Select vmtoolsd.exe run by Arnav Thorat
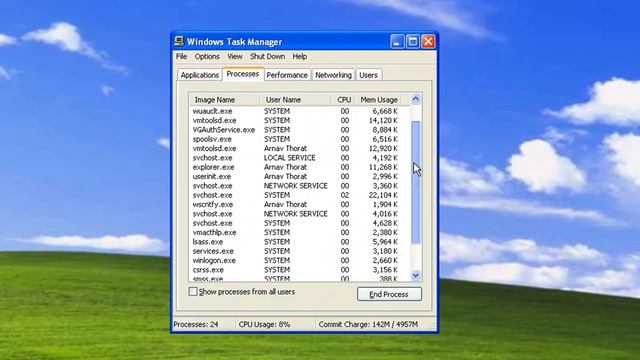Viewport: 640px width, 360px height. [x=299, y=149]
